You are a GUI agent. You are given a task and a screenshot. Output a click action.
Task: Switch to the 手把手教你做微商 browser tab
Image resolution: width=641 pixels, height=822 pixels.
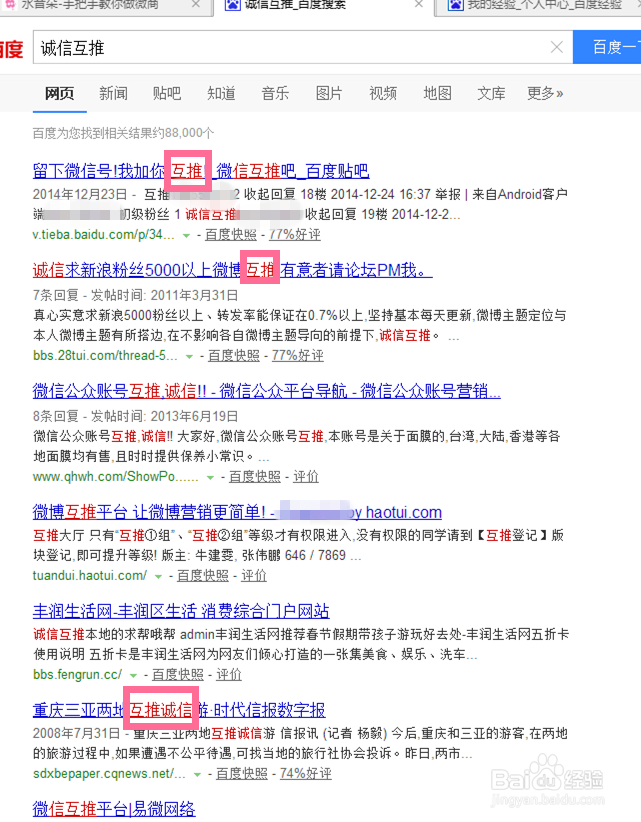click(x=105, y=6)
